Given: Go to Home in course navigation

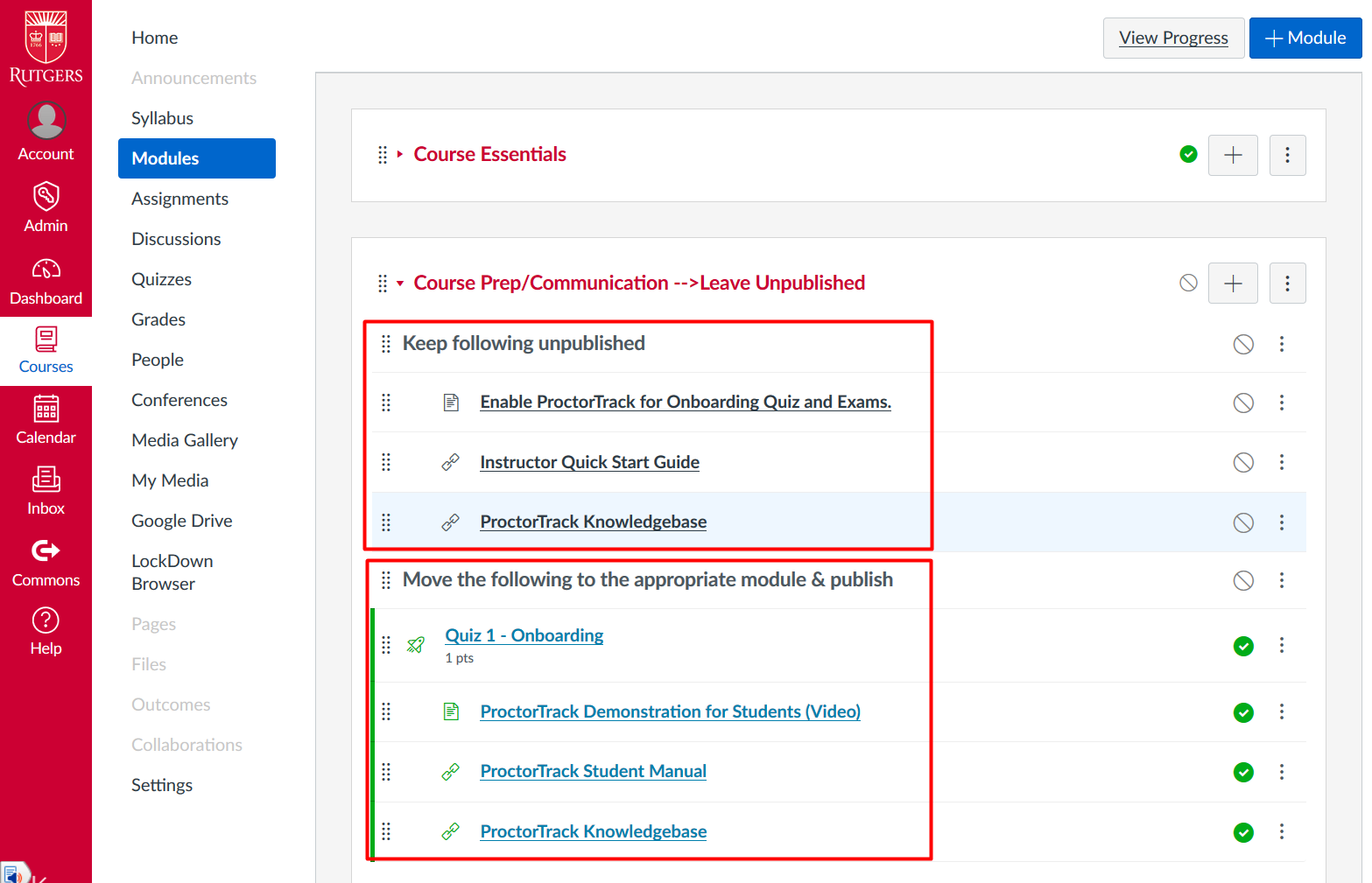Looking at the screenshot, I should coord(155,38).
